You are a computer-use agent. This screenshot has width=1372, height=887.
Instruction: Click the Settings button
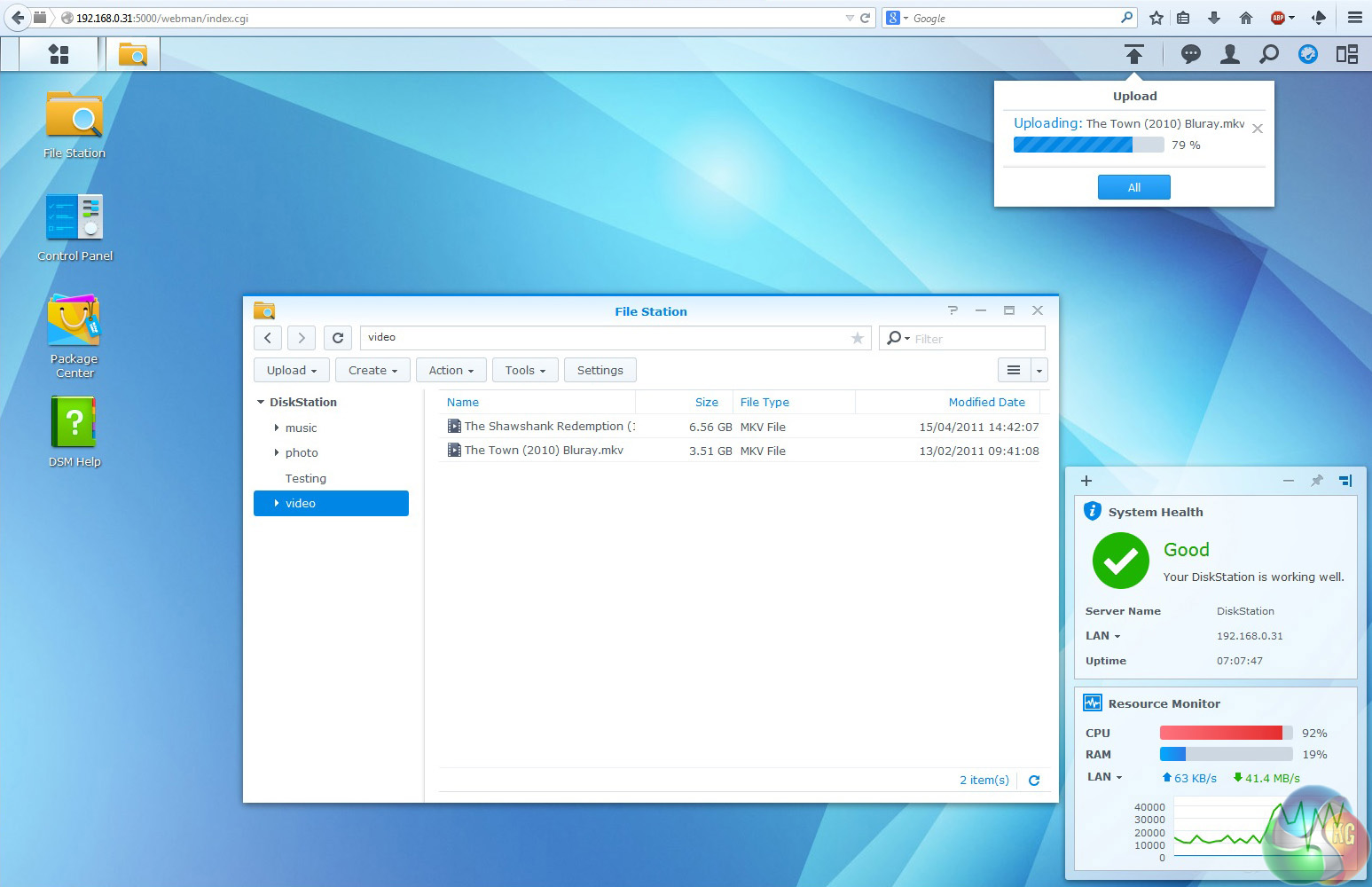coord(600,371)
